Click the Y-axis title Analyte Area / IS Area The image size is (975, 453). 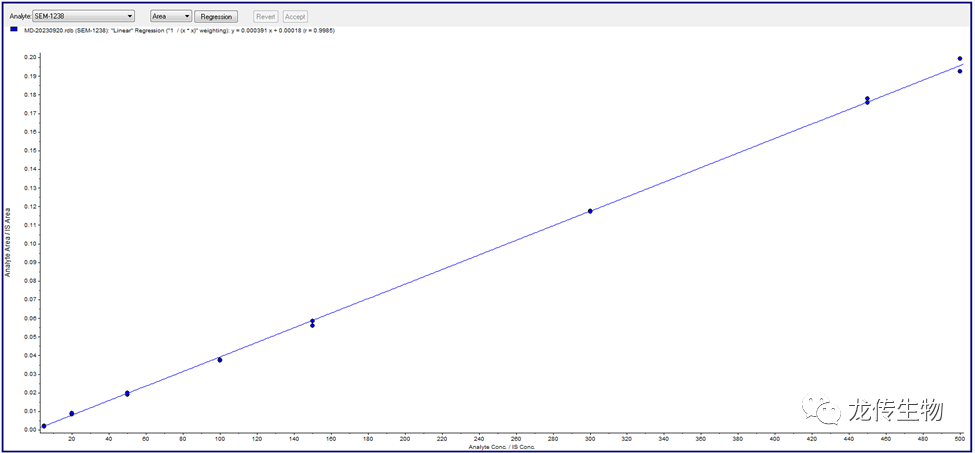click(8, 239)
